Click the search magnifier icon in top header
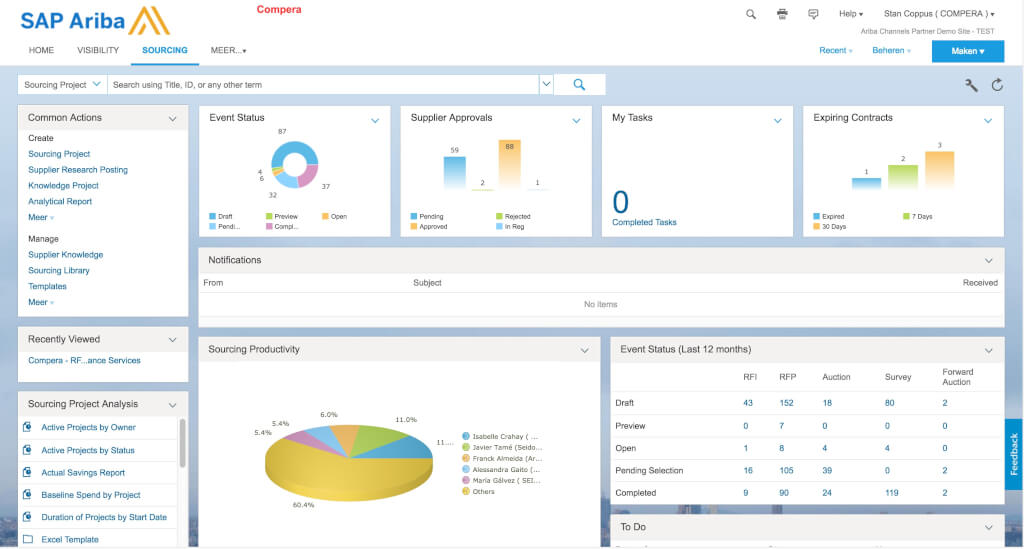Image resolution: width=1024 pixels, height=549 pixels. [x=751, y=14]
